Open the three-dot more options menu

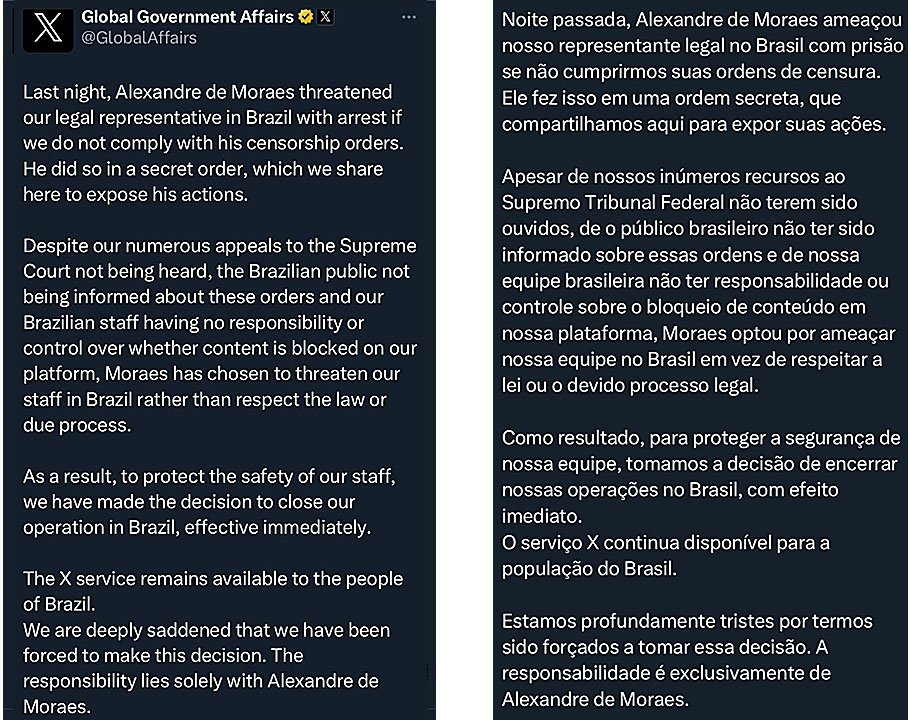click(408, 17)
